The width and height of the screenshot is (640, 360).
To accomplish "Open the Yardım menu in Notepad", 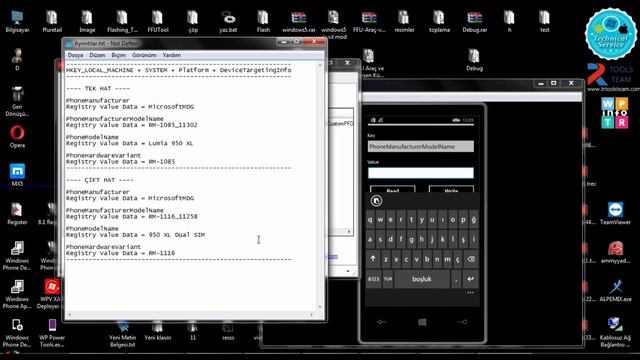I will click(x=171, y=55).
